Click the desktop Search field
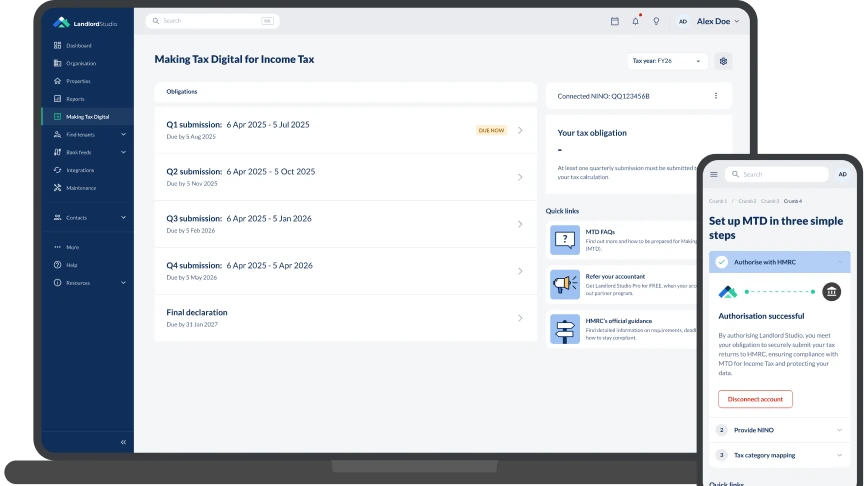 [x=213, y=21]
